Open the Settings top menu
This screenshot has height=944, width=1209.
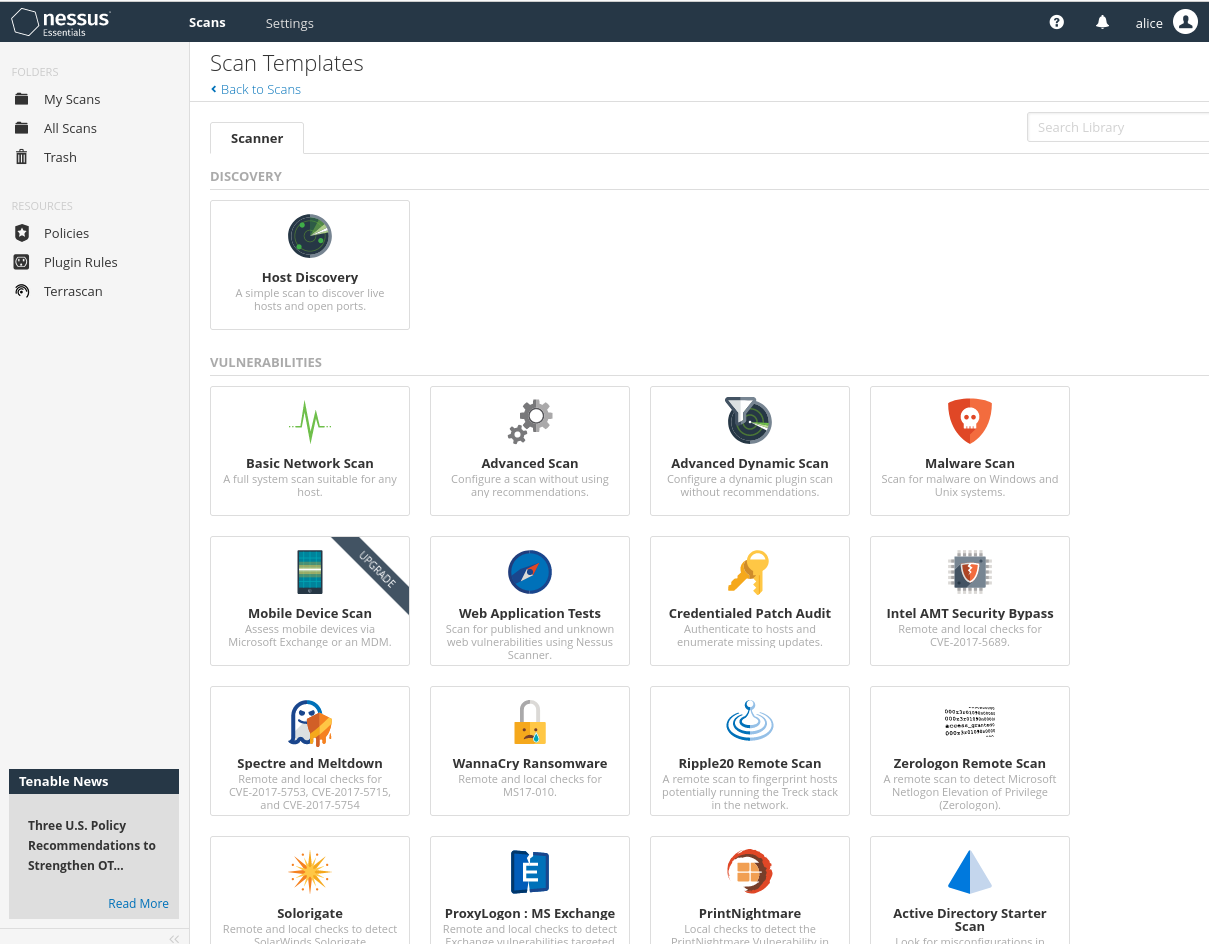290,23
